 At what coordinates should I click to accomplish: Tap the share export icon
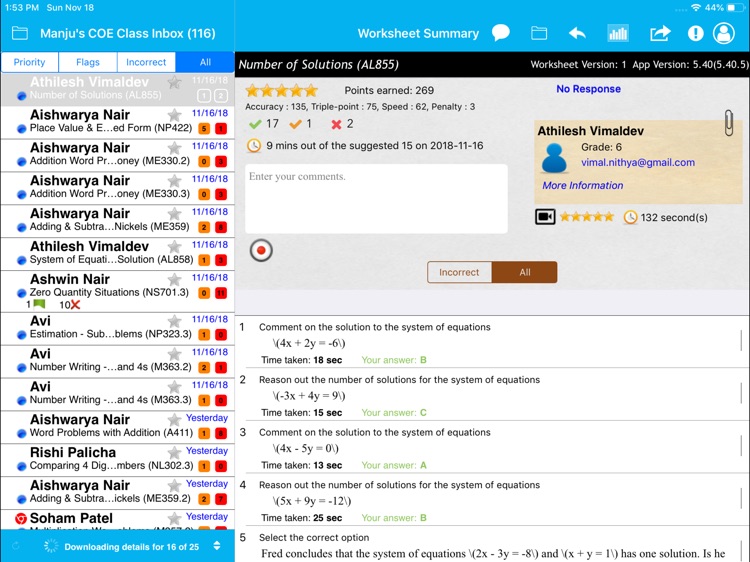660,33
